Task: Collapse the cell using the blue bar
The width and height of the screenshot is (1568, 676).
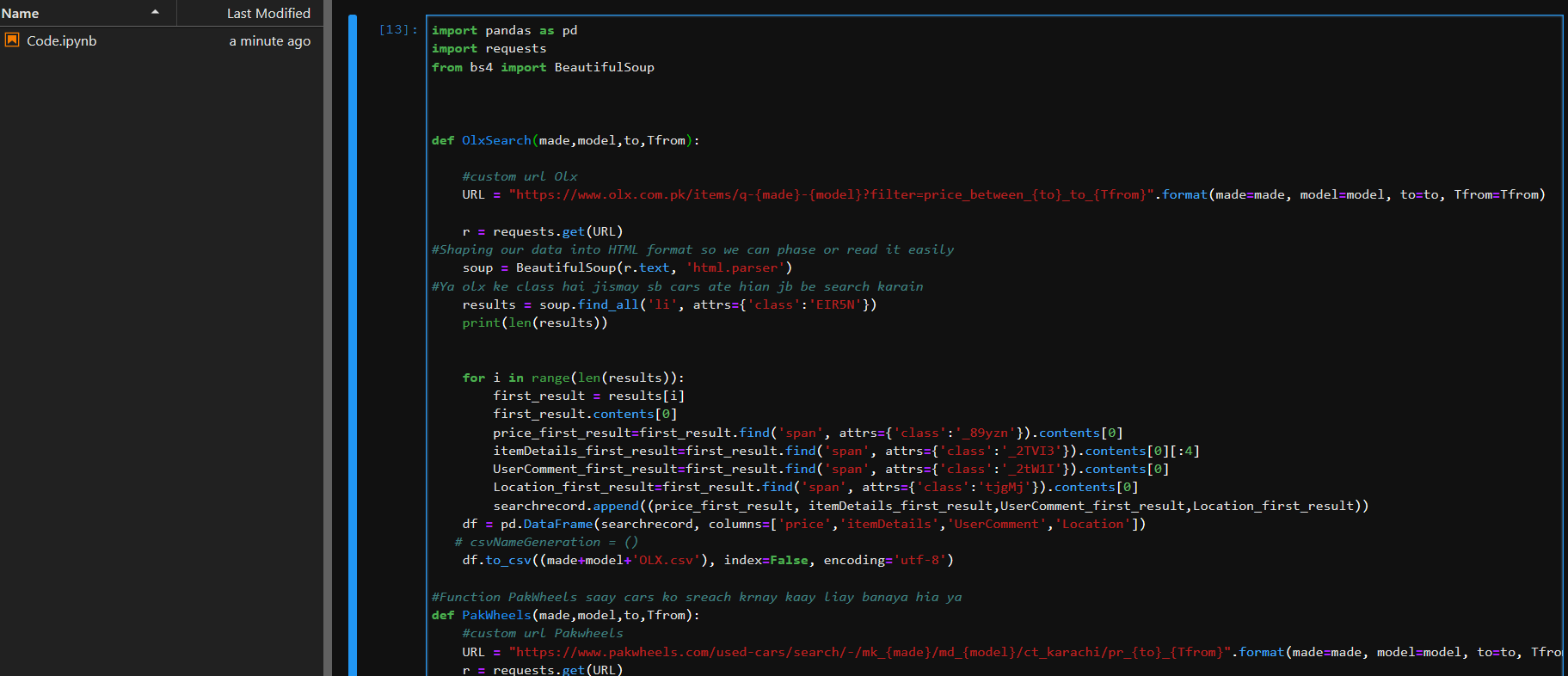Action: (353, 344)
